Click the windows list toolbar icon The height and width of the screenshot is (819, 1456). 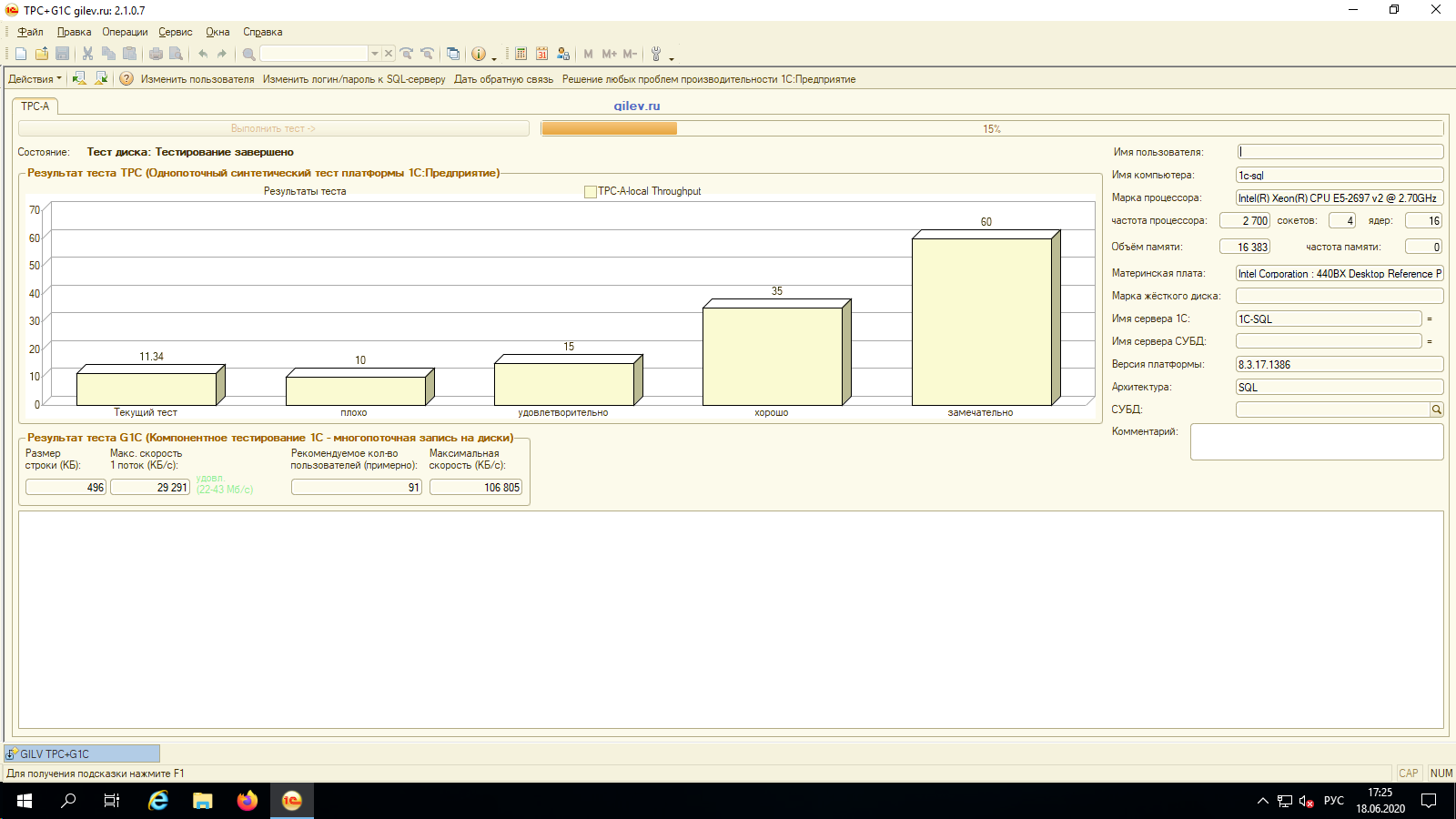pos(453,54)
